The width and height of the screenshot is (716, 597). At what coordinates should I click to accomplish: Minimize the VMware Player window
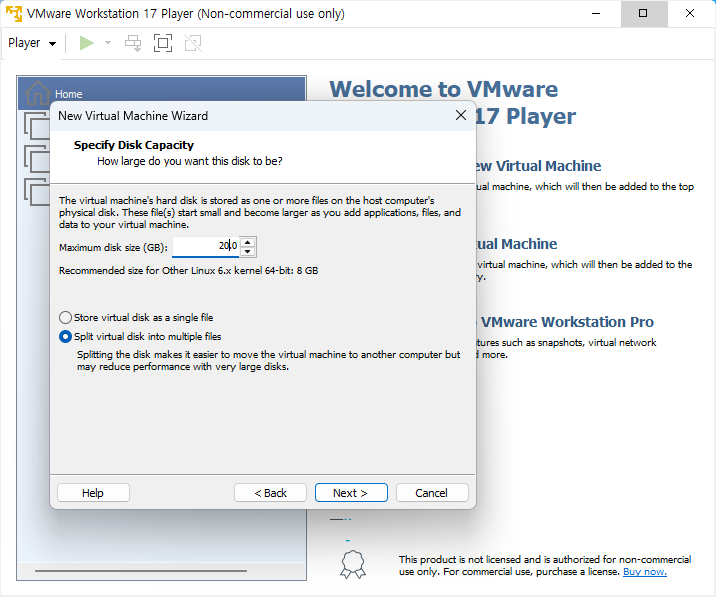coord(596,13)
